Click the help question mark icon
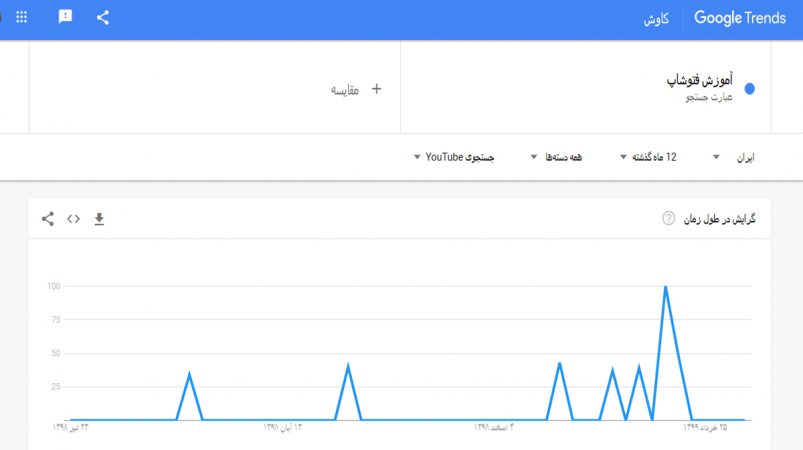 coord(668,219)
